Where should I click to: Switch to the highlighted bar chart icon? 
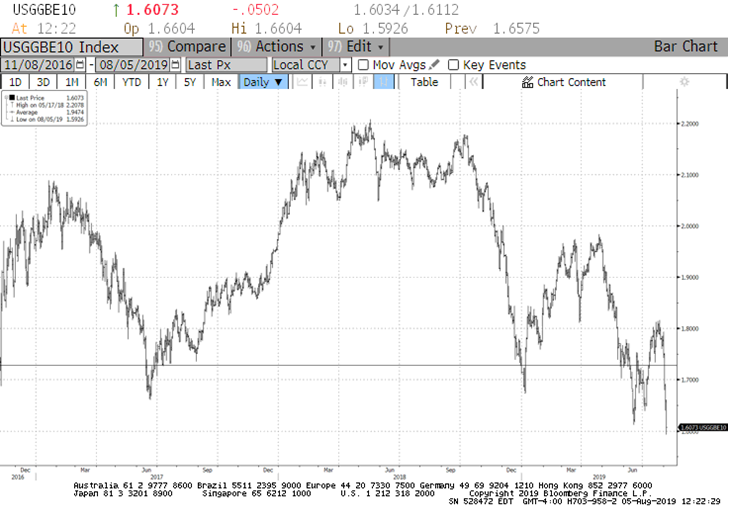(384, 82)
